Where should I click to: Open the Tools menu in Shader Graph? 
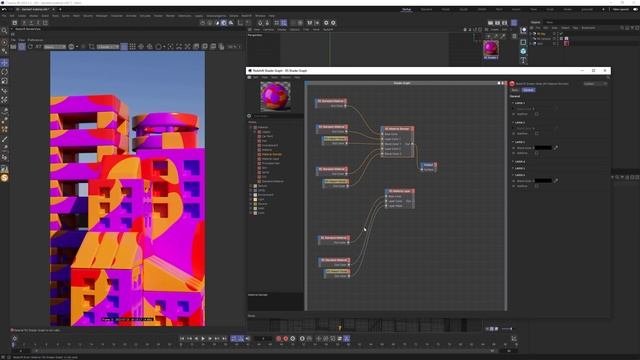pyautogui.click(x=275, y=77)
